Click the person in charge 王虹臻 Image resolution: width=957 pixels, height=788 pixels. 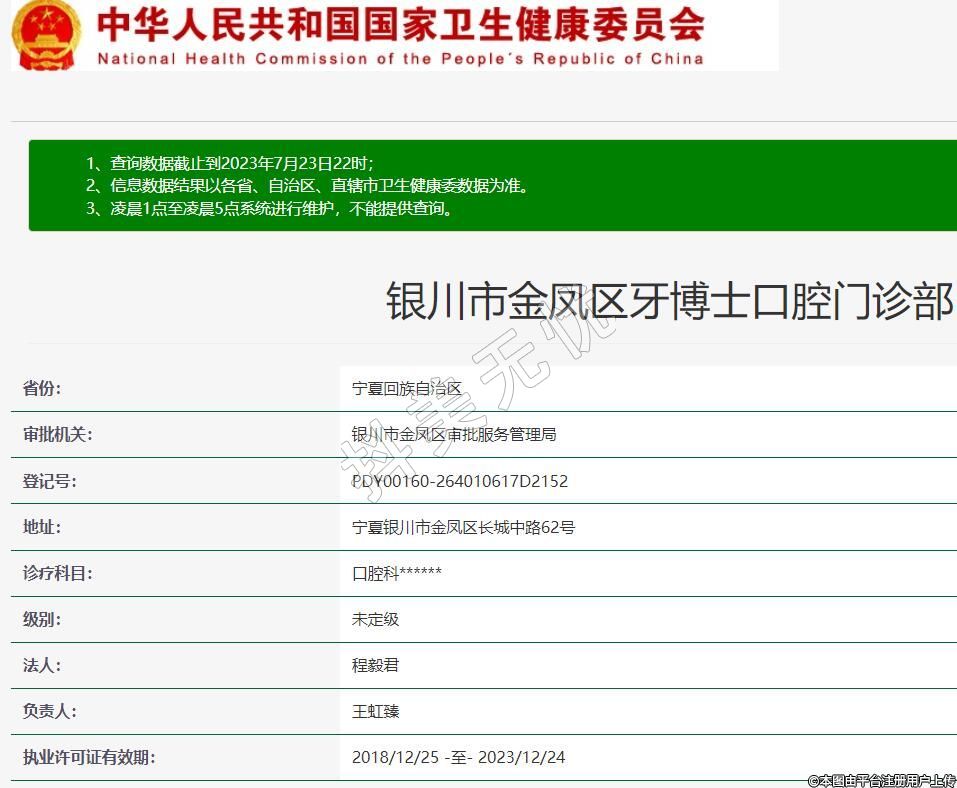pos(375,711)
